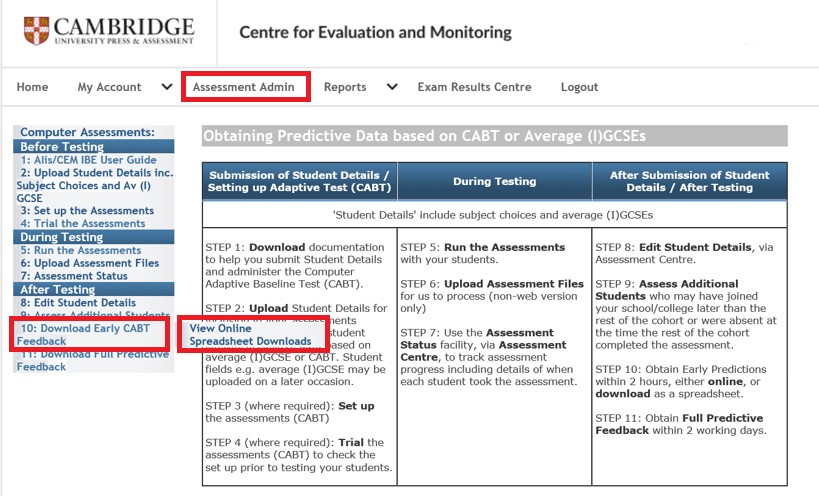Choose View Online submenu option

[220, 328]
